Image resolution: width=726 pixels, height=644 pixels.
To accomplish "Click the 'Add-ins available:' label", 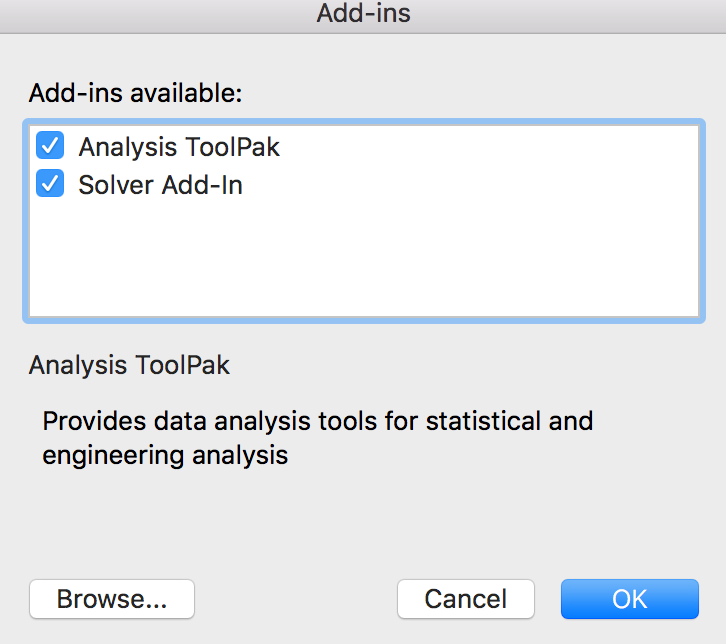I will point(136,93).
